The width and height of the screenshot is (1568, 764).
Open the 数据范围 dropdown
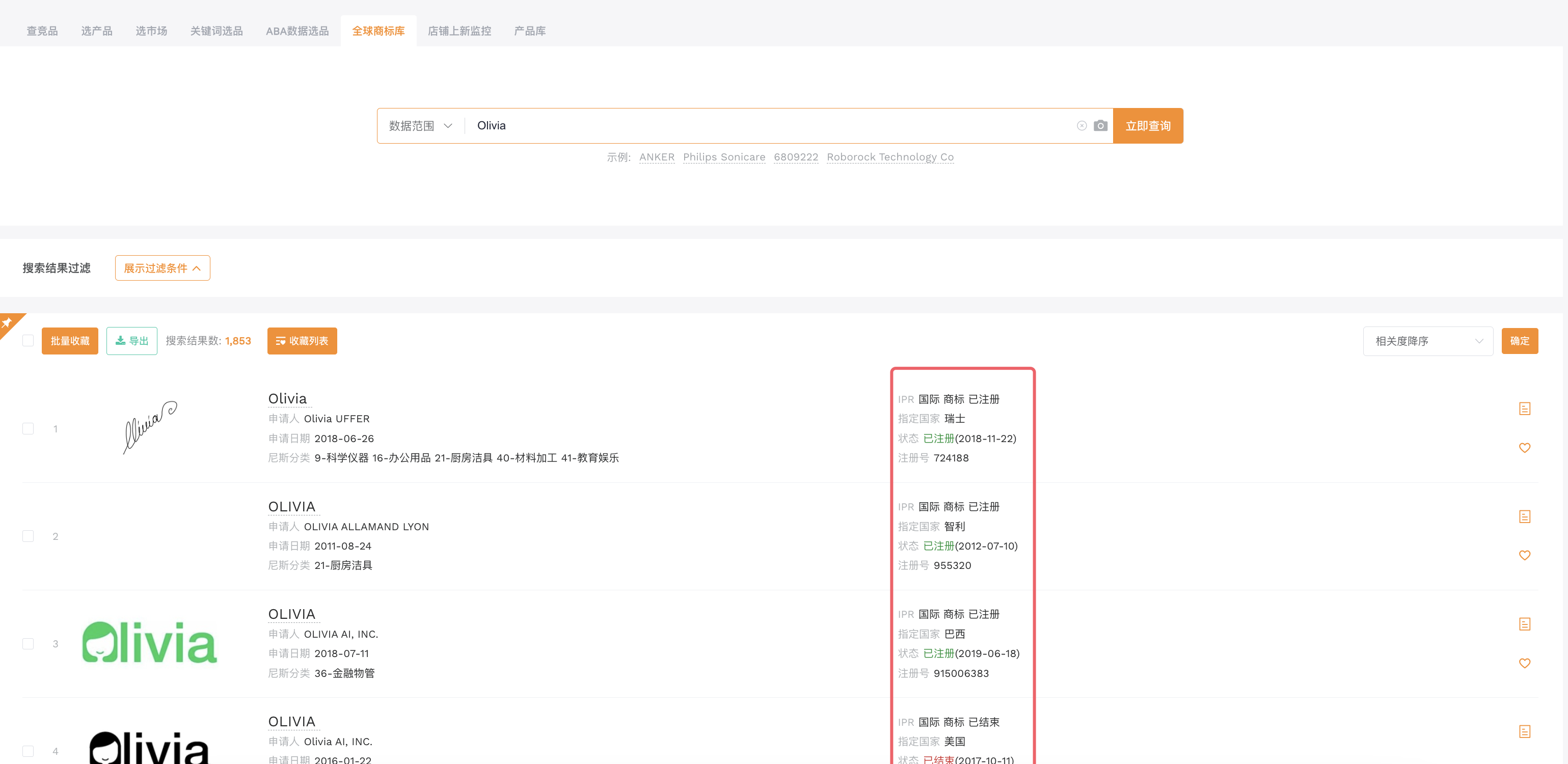pyautogui.click(x=421, y=126)
